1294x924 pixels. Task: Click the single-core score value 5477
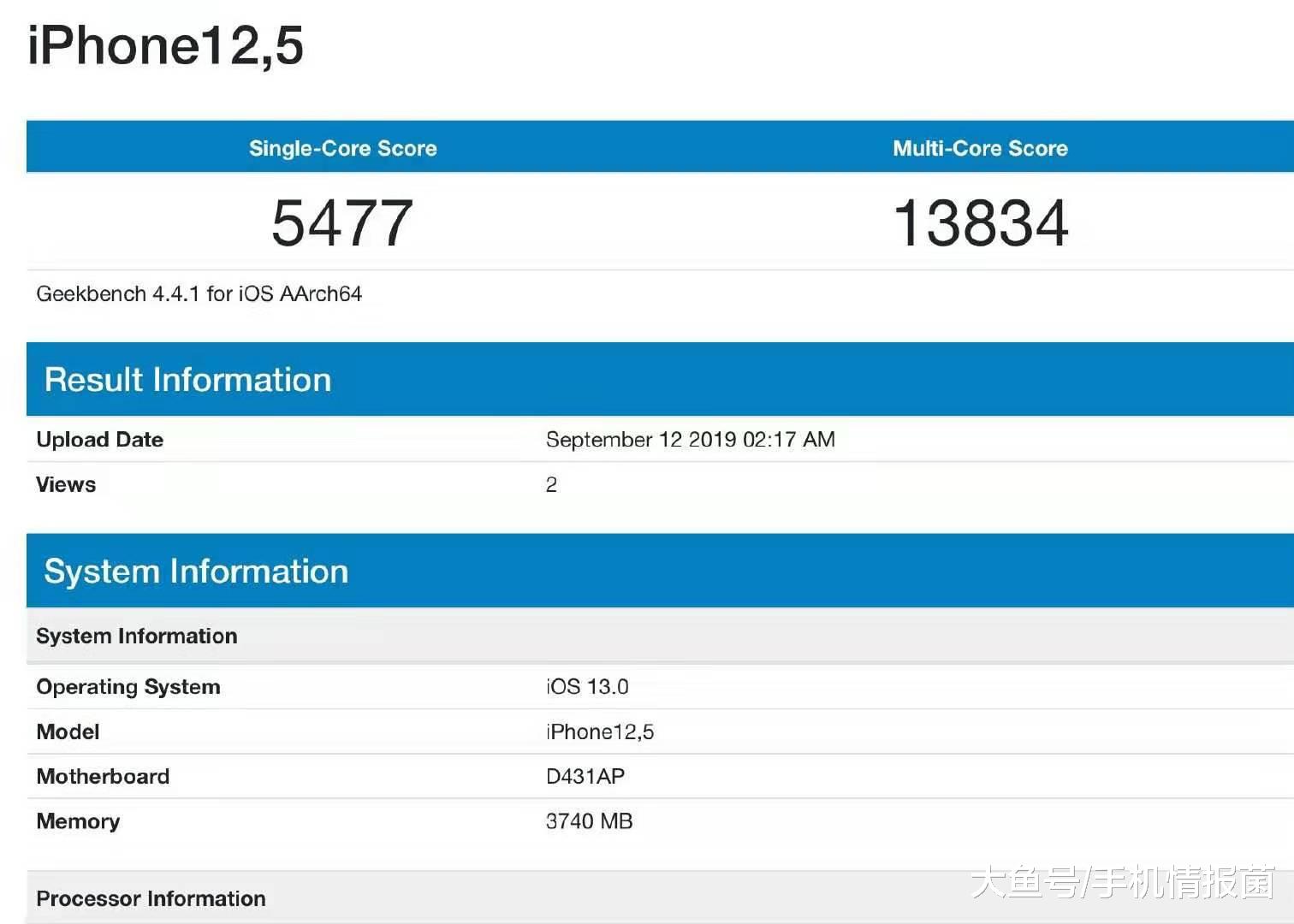point(342,222)
